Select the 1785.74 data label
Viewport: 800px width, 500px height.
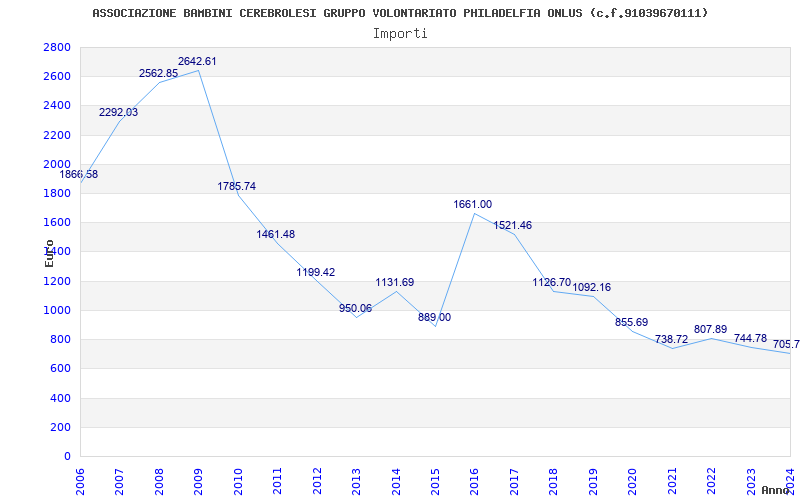[237, 186]
